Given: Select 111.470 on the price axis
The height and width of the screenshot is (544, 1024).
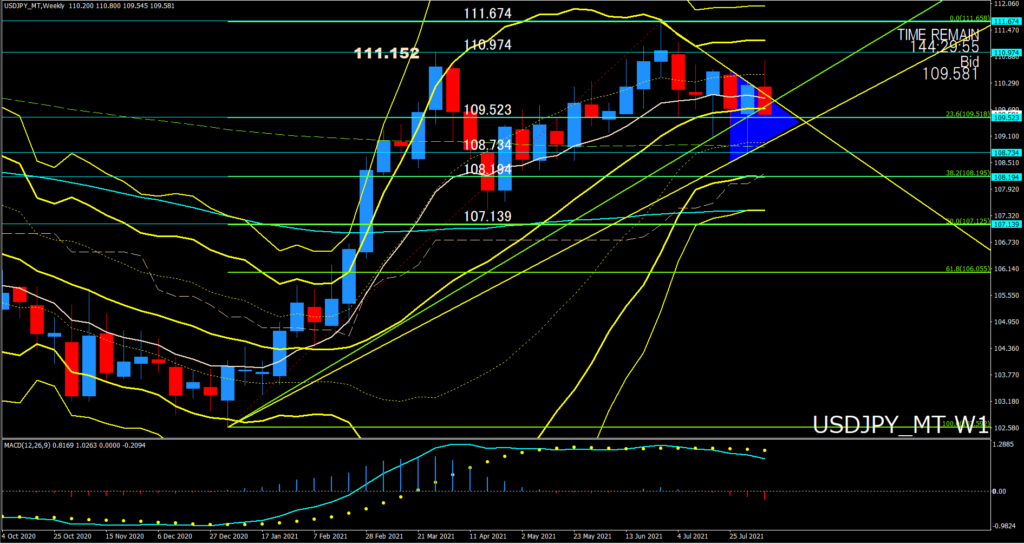Looking at the screenshot, I should pyautogui.click(x=1006, y=30).
